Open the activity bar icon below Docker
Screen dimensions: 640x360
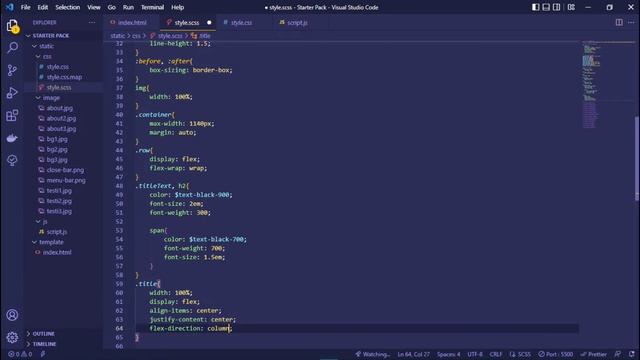pyautogui.click(x=12, y=160)
